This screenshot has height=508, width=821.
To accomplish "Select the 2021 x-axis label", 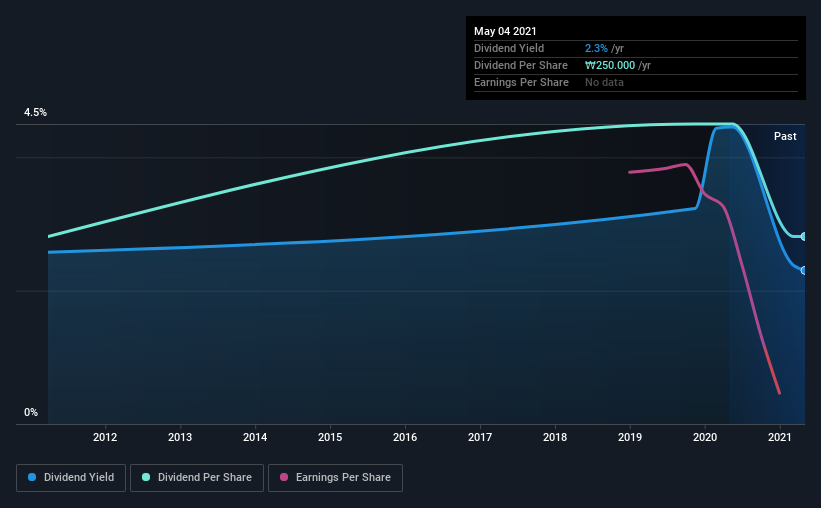I will click(x=780, y=437).
